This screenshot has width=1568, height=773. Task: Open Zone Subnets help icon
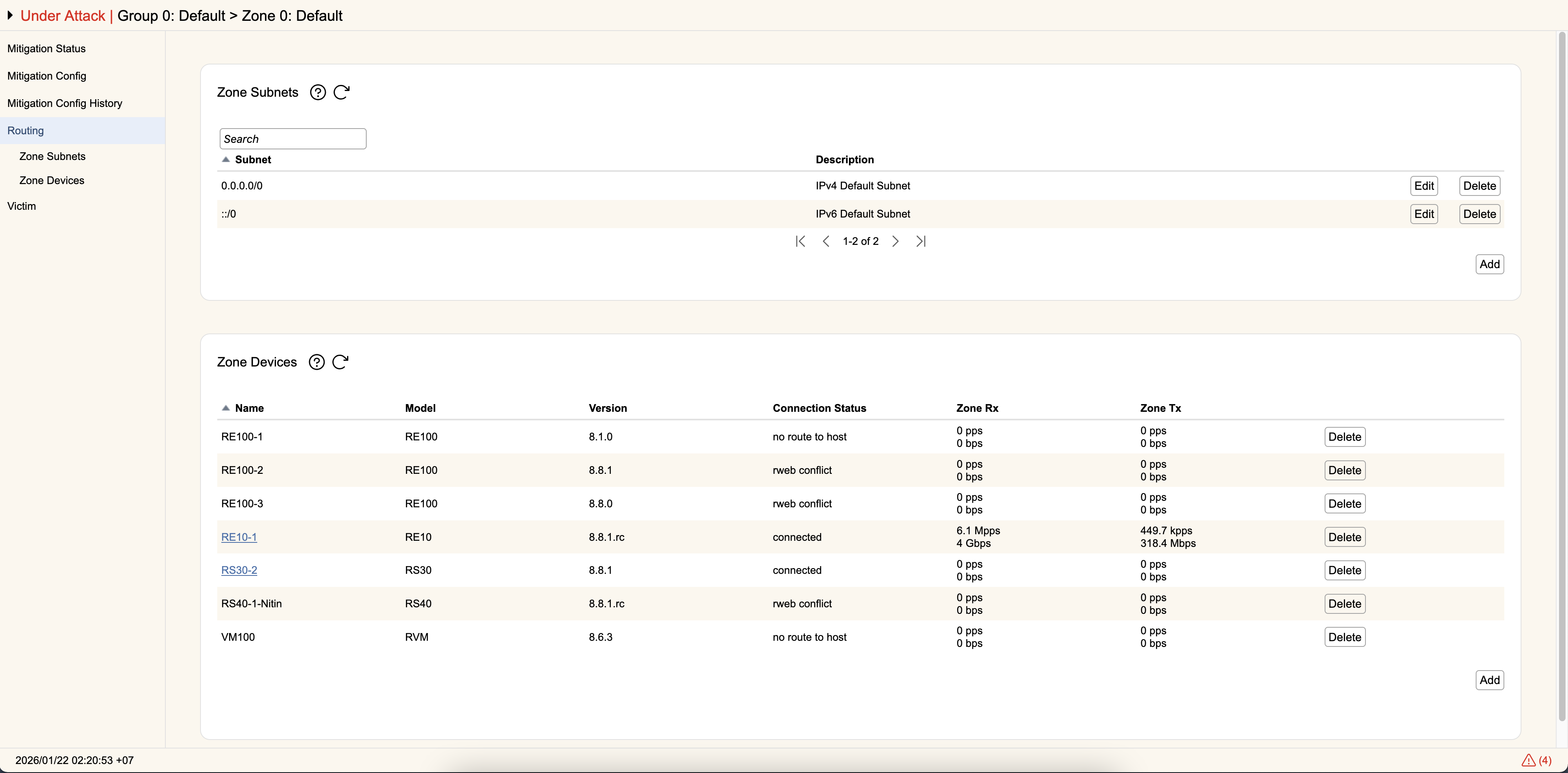318,93
